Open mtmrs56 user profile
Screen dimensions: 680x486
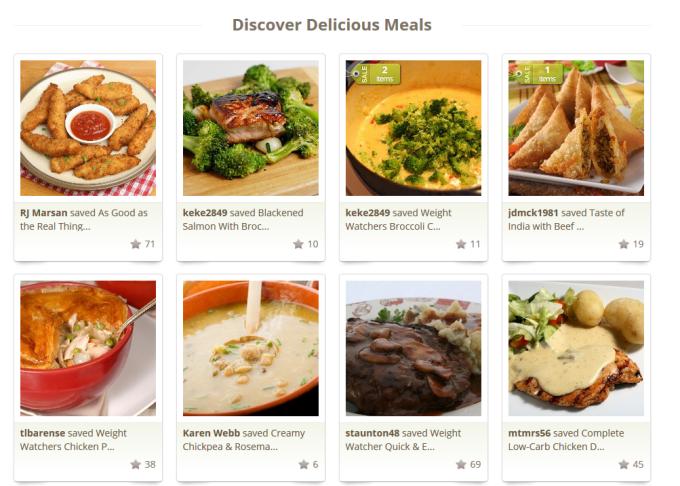pyautogui.click(x=529, y=433)
